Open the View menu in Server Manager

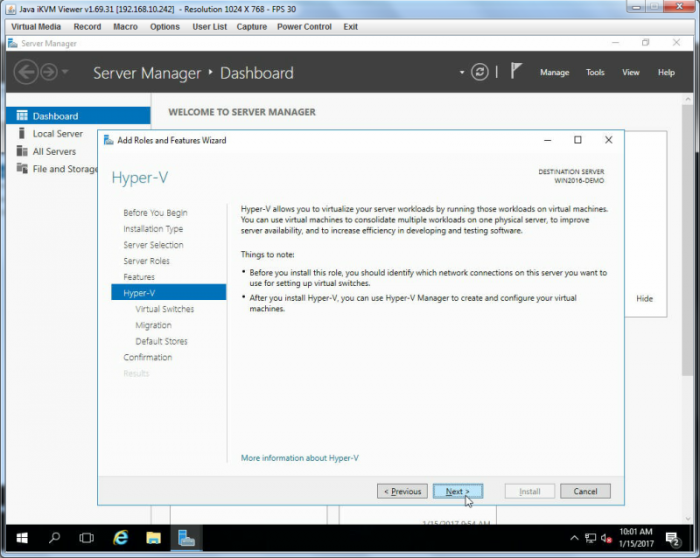pyautogui.click(x=631, y=72)
